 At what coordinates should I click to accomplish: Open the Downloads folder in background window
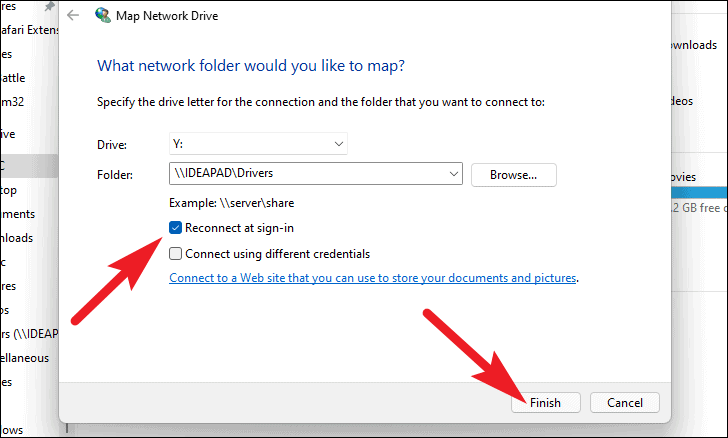(x=693, y=45)
